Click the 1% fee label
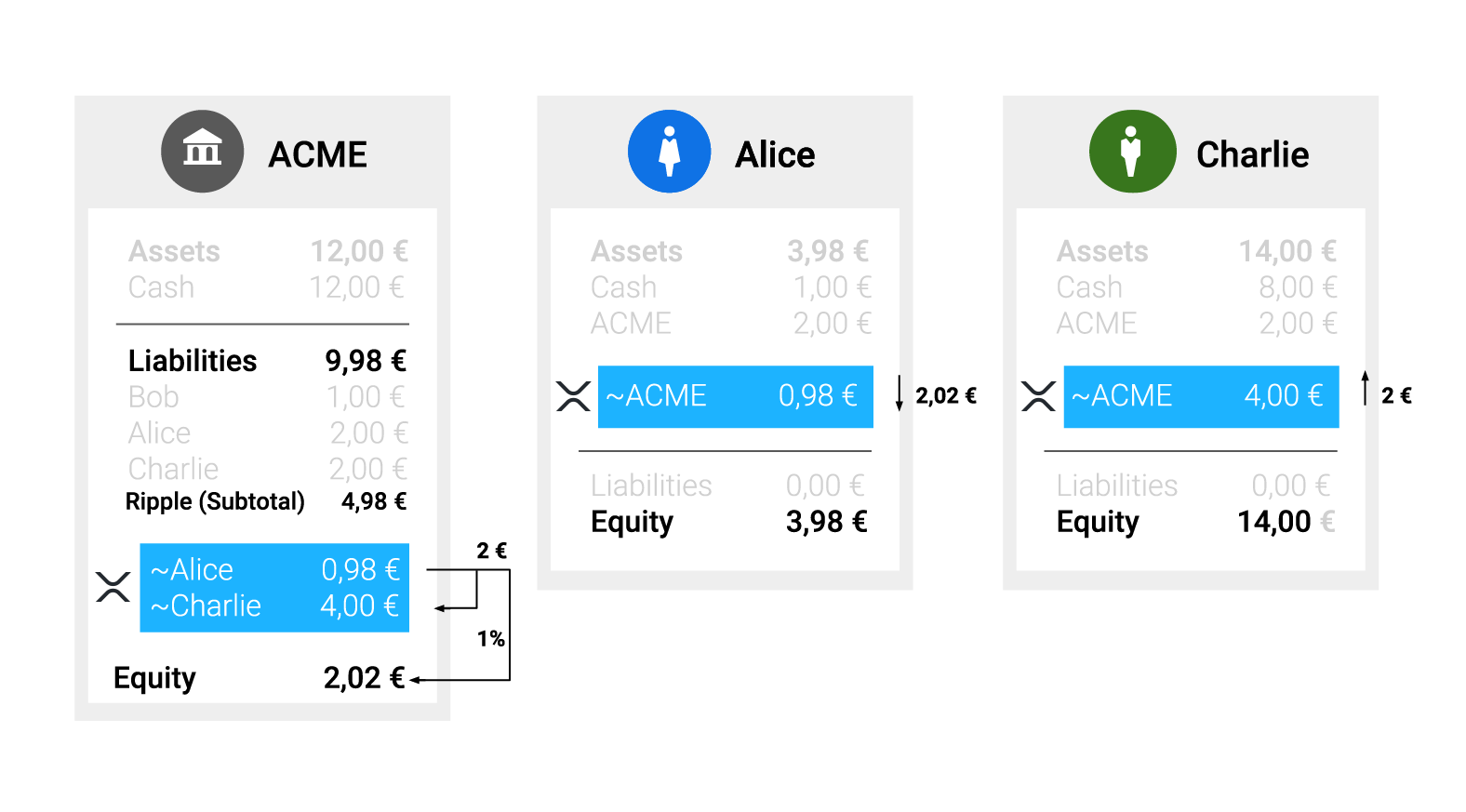 coord(490,639)
